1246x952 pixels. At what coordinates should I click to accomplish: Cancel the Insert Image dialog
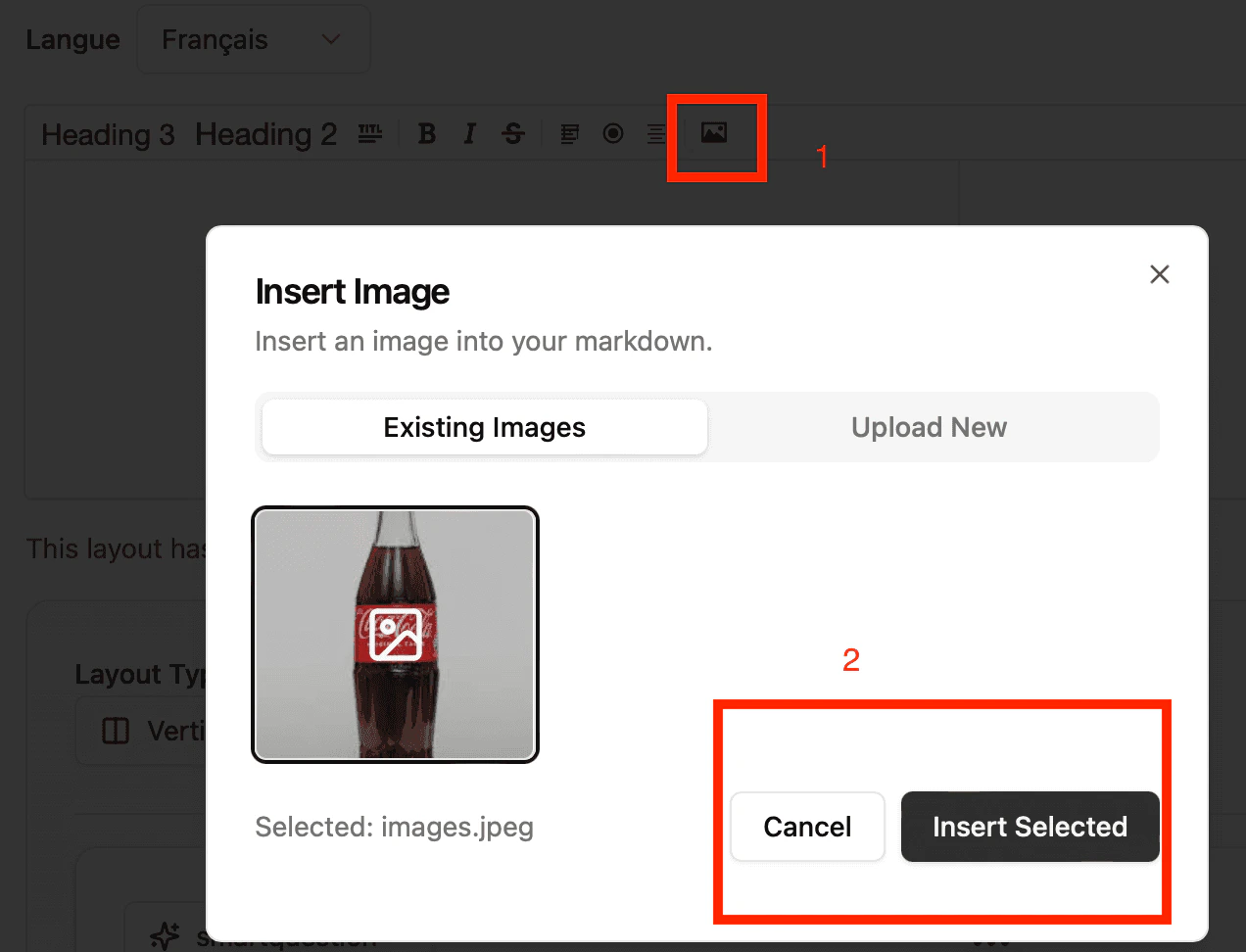807,827
